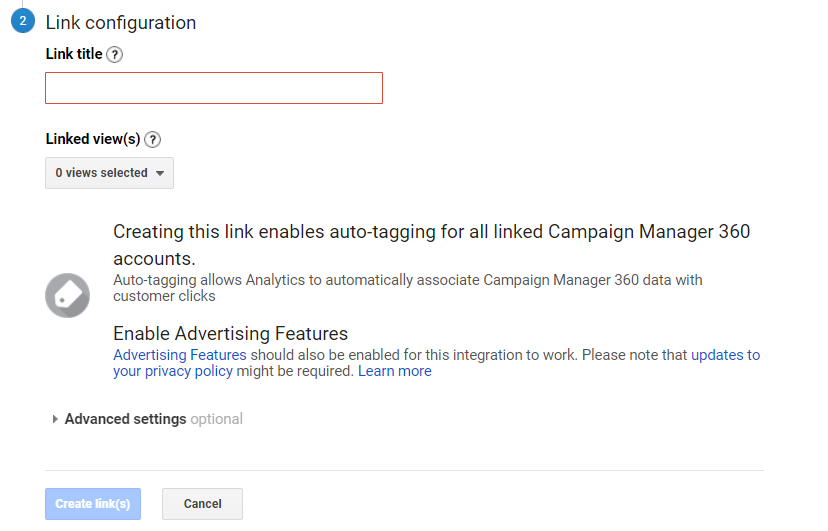Click the auto-tagging headline about Campaign Manager 360
828x531 pixels.
(431, 232)
